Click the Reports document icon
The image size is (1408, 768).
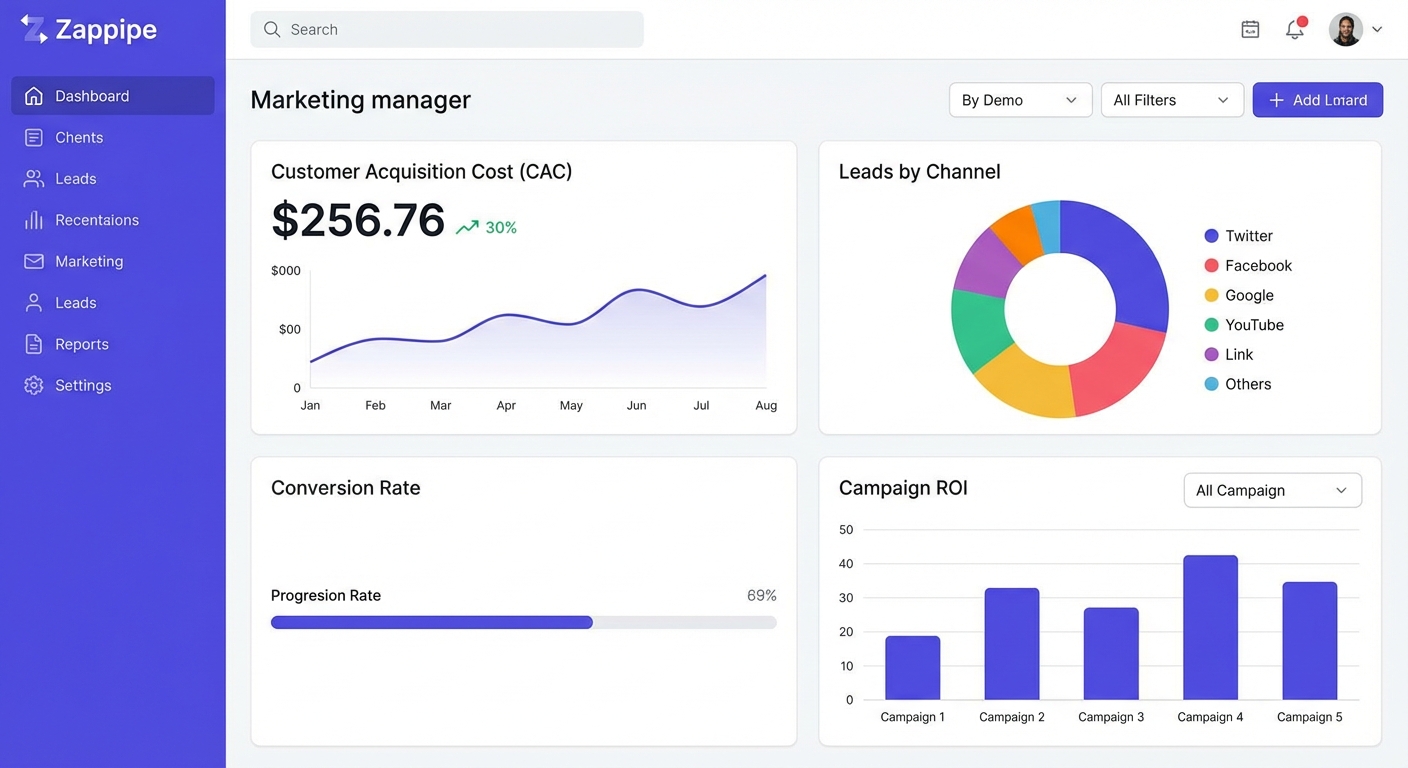coord(34,343)
